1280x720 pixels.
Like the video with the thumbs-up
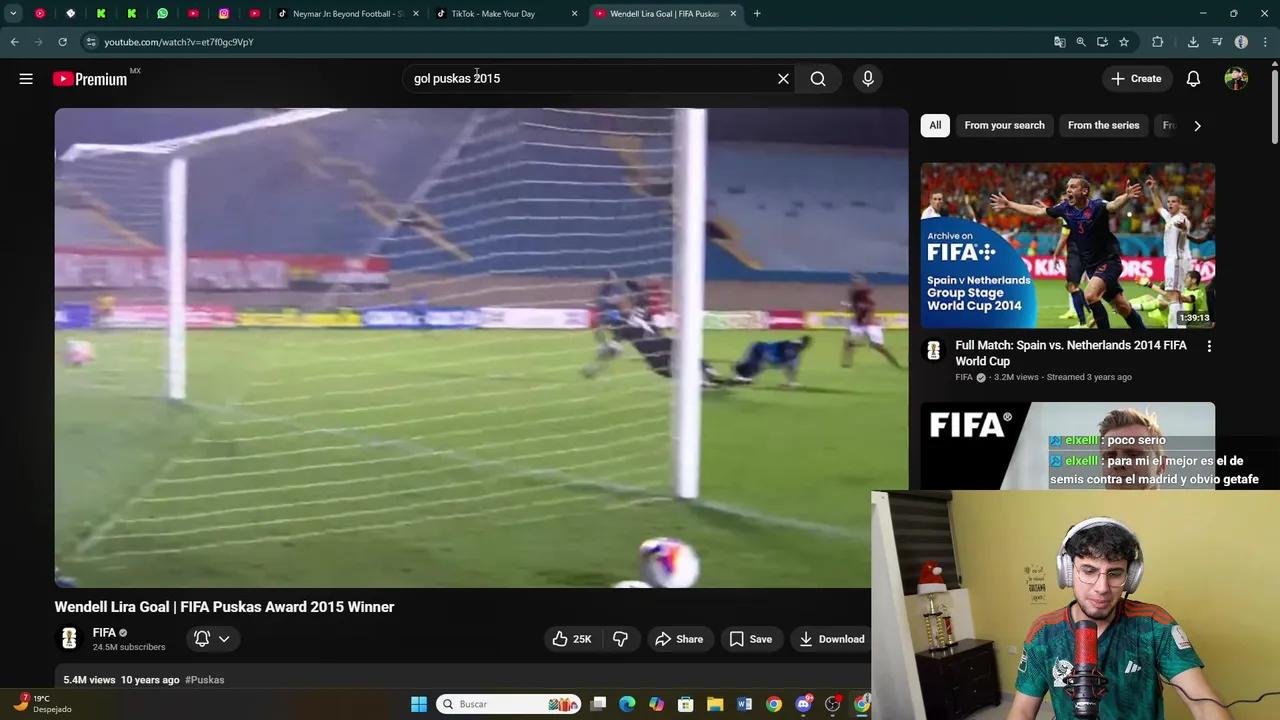point(572,639)
